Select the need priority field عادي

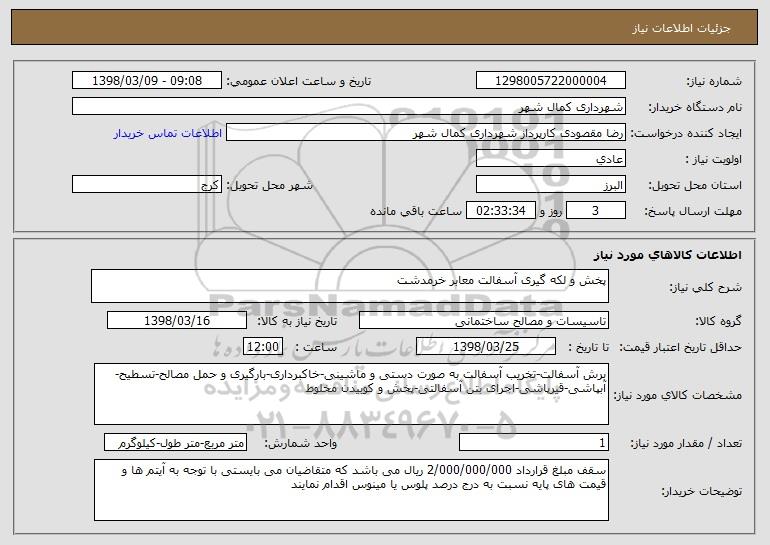(x=550, y=159)
